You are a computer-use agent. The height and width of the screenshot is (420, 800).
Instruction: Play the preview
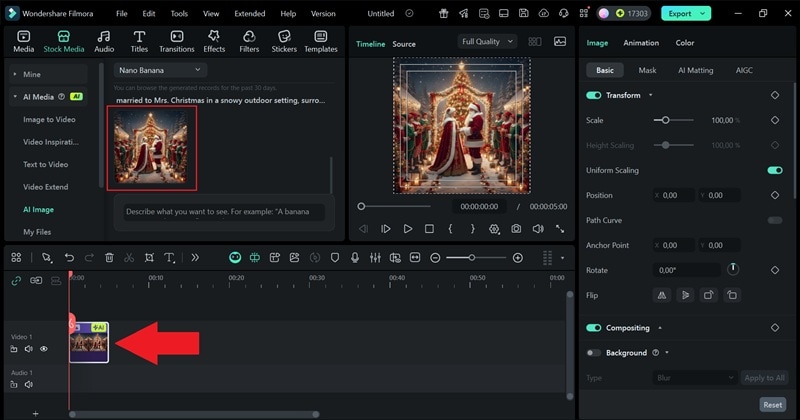(x=408, y=229)
